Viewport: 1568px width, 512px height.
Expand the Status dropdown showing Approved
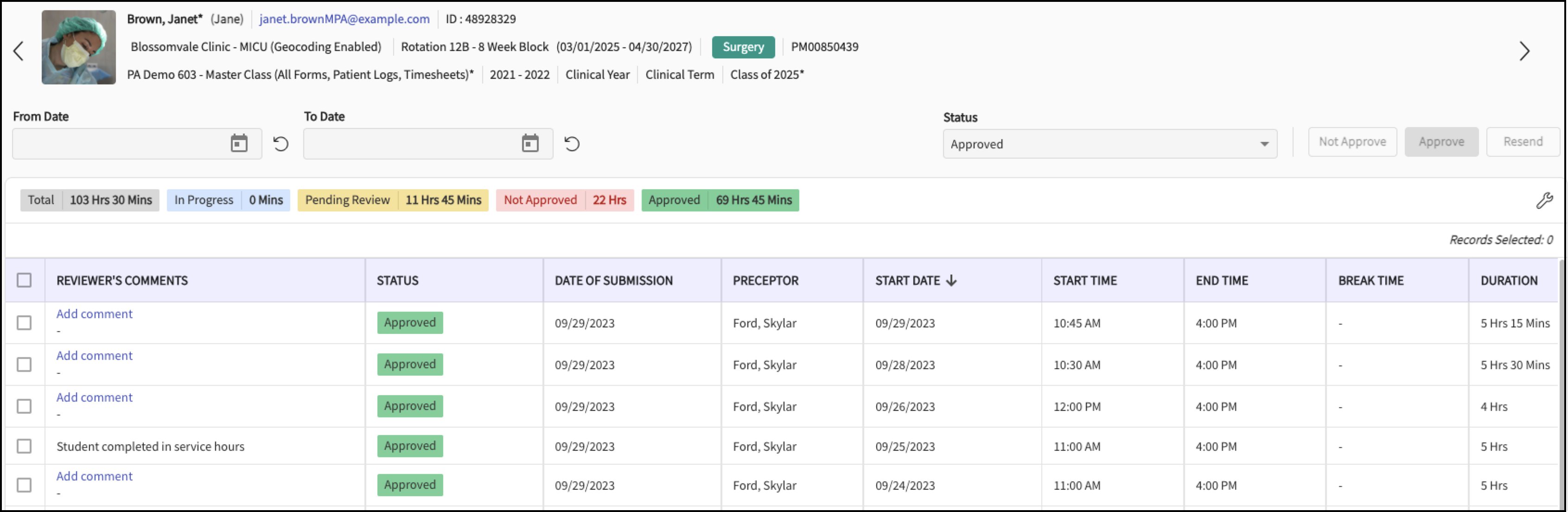click(x=1109, y=144)
